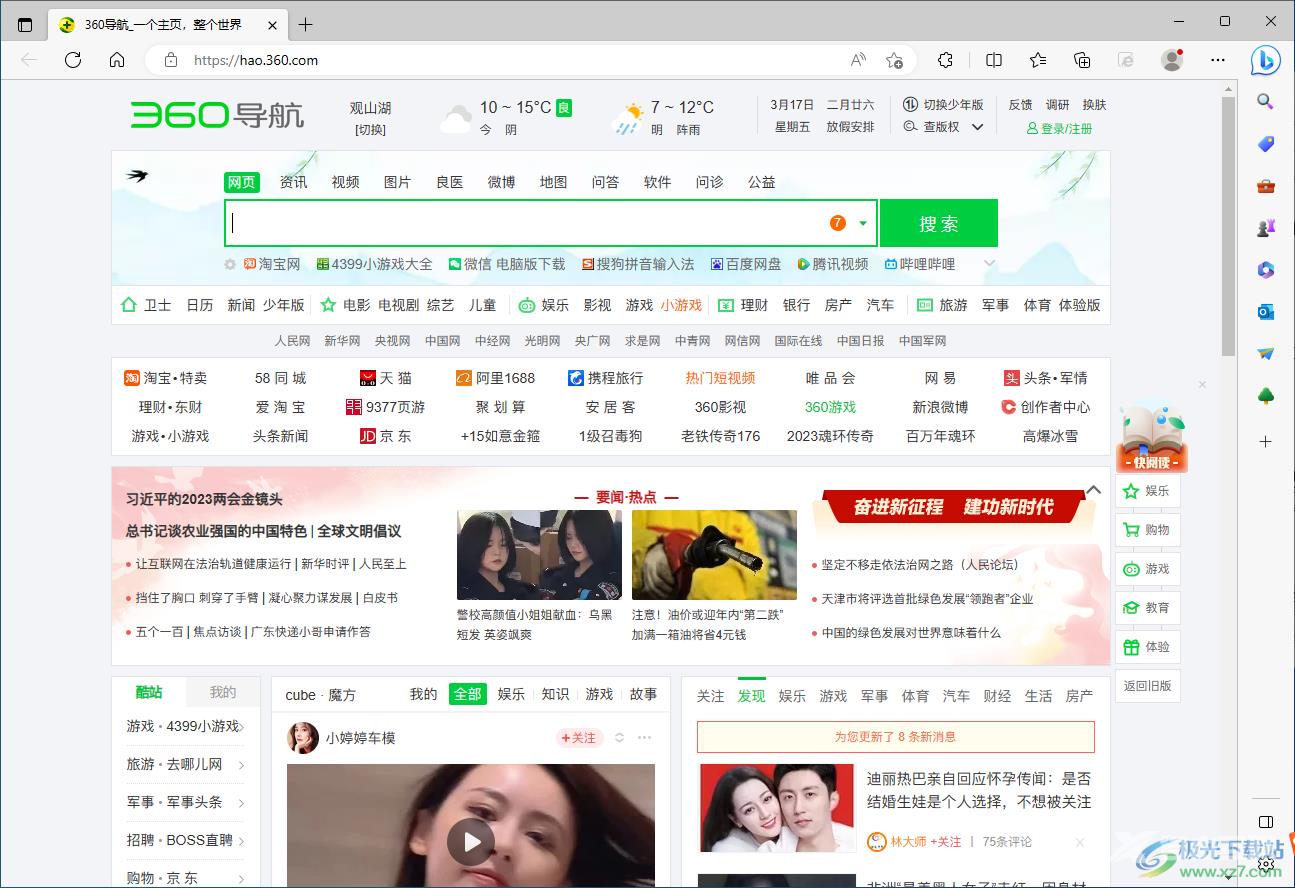The width and height of the screenshot is (1295, 888).
Task: Open the sidebar Shopping tag icon
Action: click(1266, 144)
